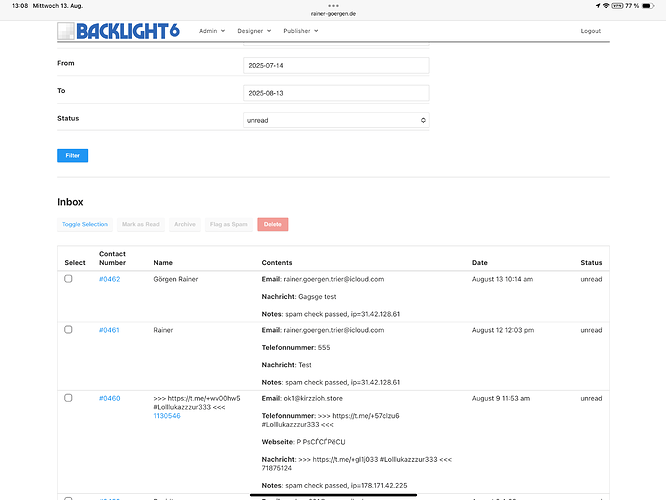The height and width of the screenshot is (500, 666).
Task: Click the From date field
Action: pyautogui.click(x=336, y=65)
